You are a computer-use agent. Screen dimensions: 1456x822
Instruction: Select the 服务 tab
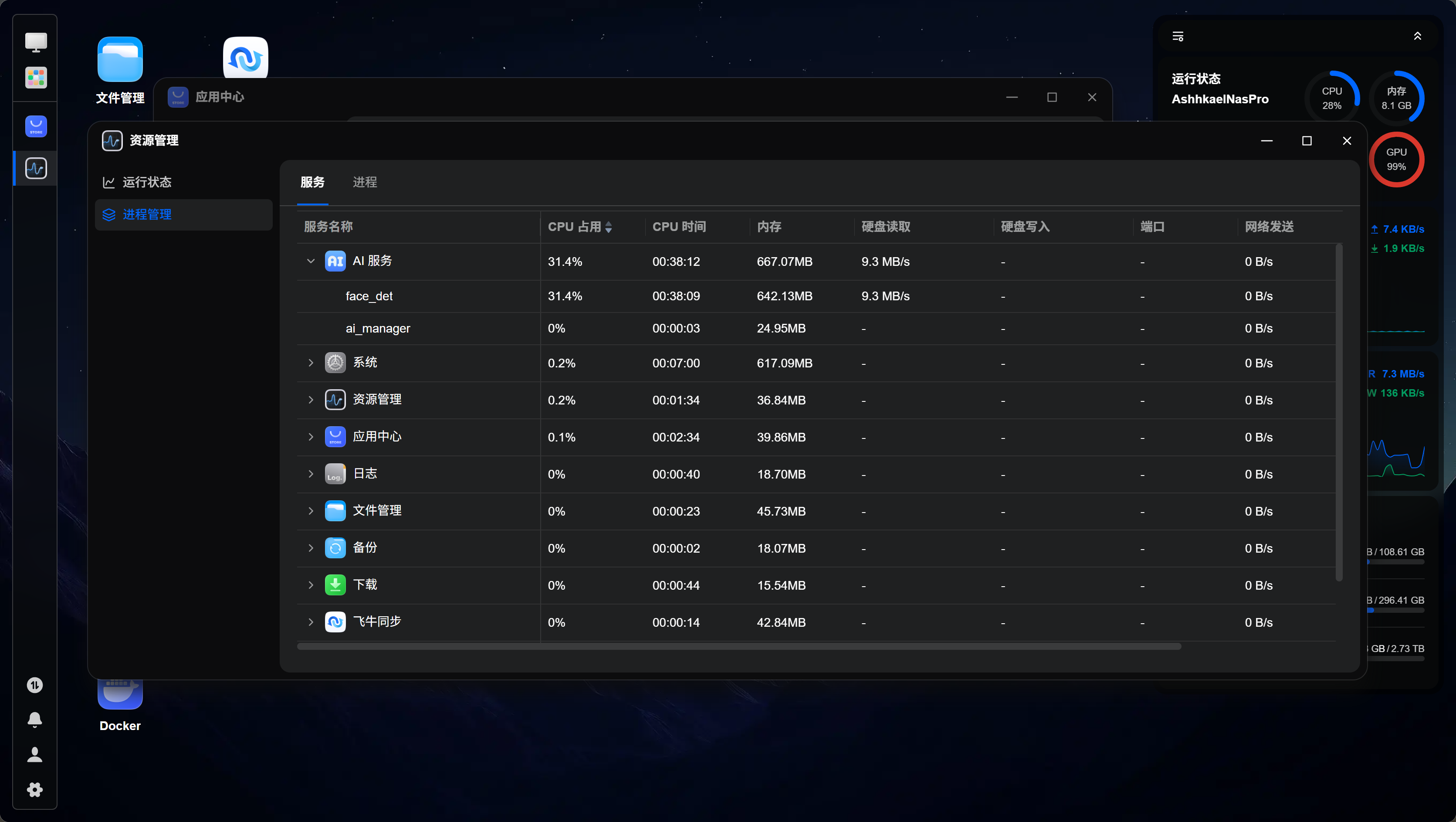point(312,182)
